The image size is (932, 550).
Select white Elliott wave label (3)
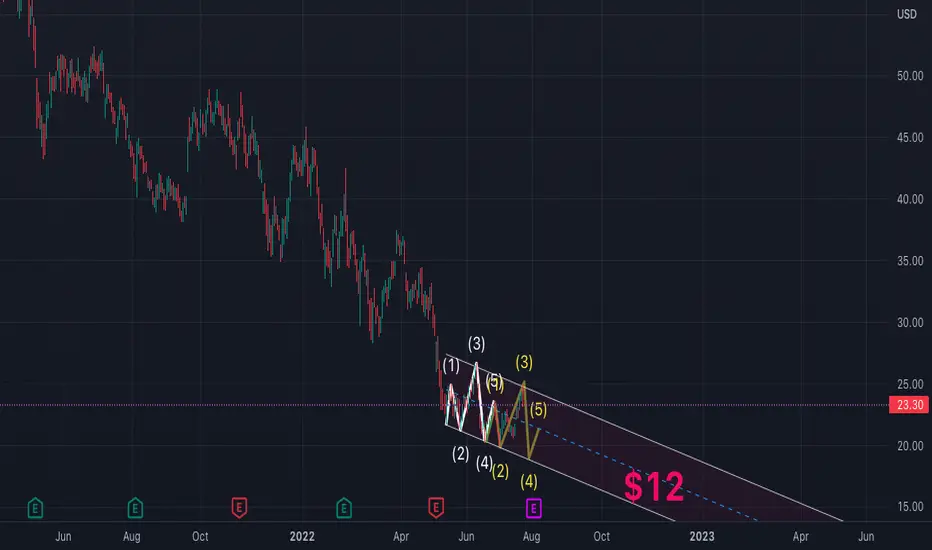(x=476, y=344)
